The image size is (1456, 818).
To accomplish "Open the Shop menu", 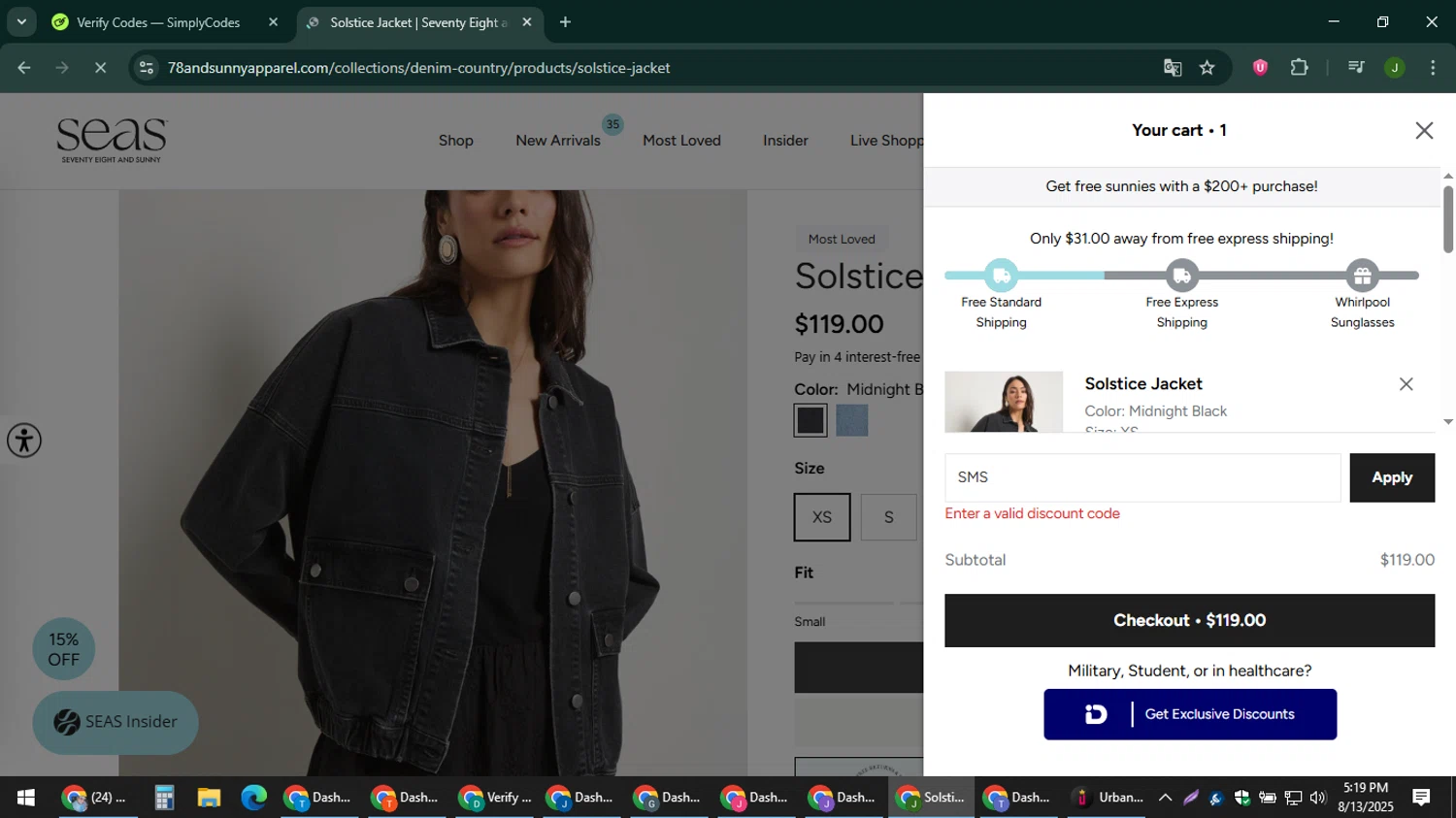I will pos(456,141).
